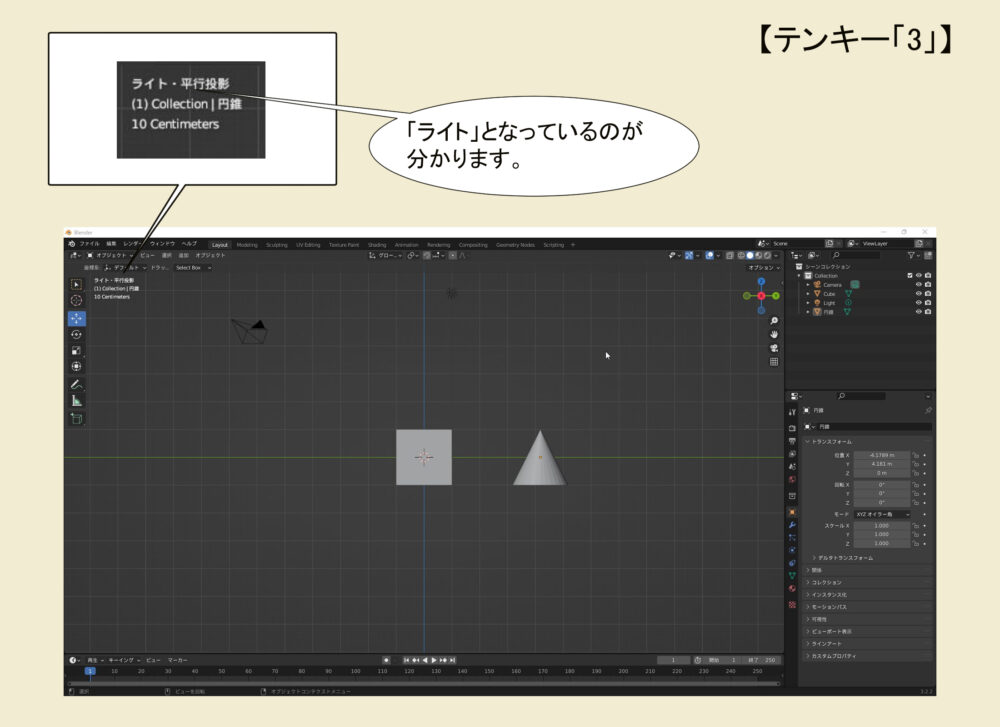Open the ファイル menu
Image resolution: width=1000 pixels, height=727 pixels.
point(89,244)
